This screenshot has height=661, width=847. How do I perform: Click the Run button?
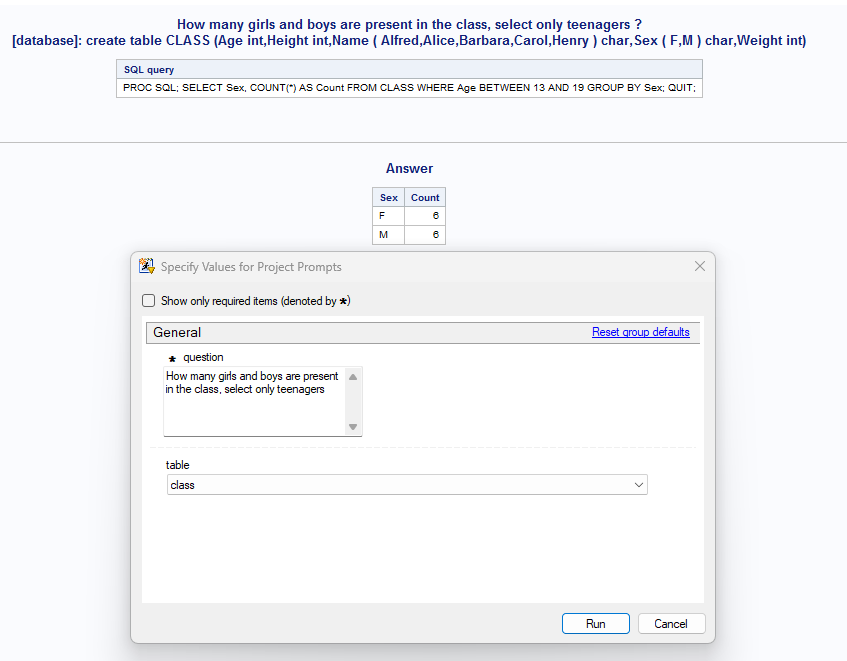click(595, 623)
